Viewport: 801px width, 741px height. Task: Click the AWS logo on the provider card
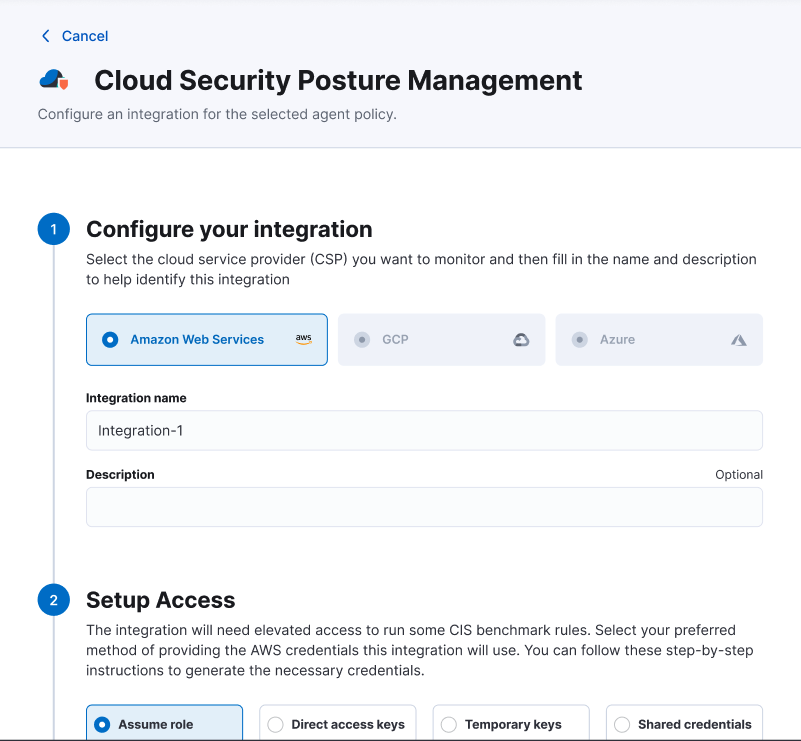(304, 339)
